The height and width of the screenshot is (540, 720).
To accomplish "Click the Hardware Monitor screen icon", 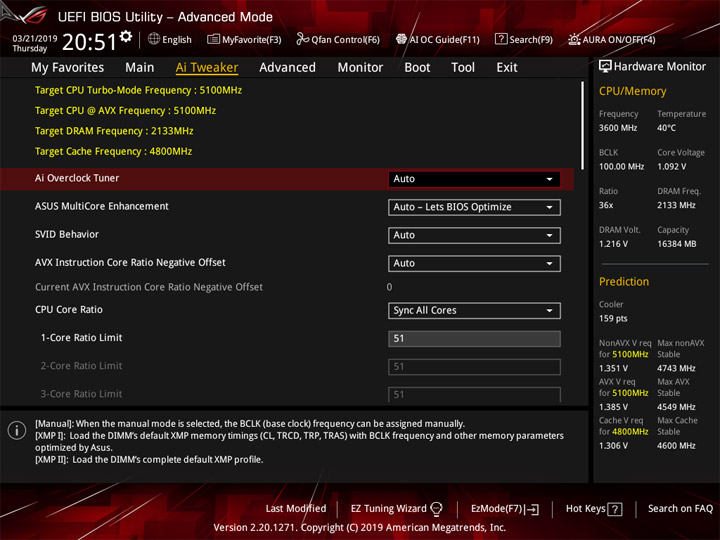I will (605, 67).
